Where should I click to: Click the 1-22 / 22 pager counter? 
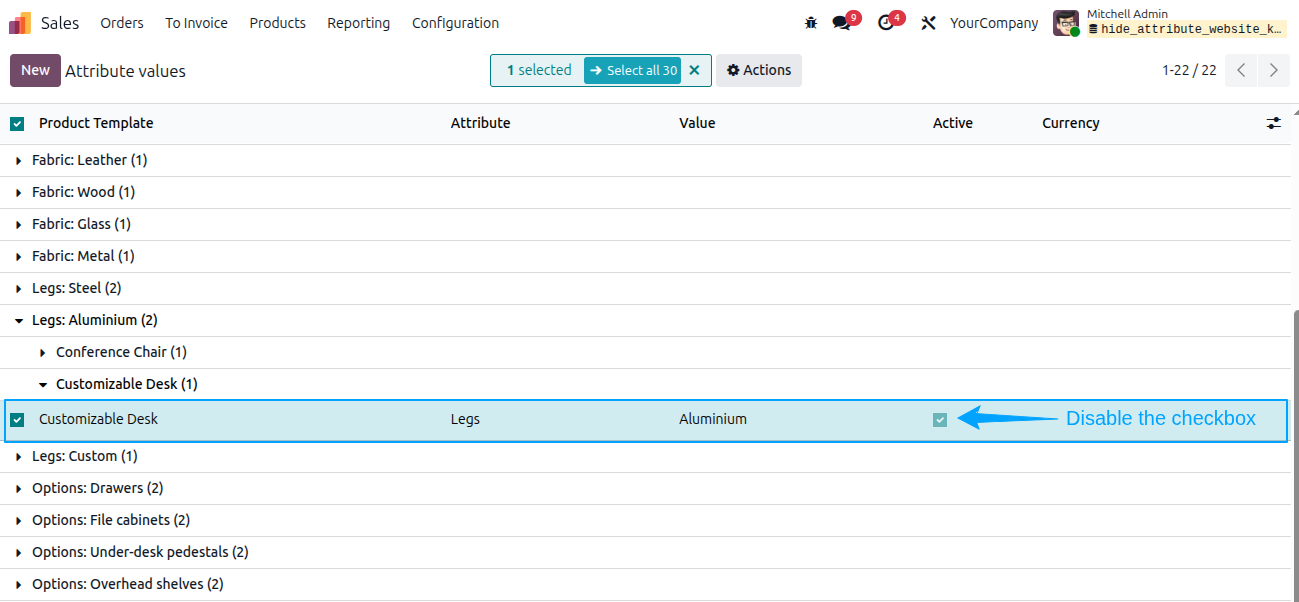[1189, 70]
